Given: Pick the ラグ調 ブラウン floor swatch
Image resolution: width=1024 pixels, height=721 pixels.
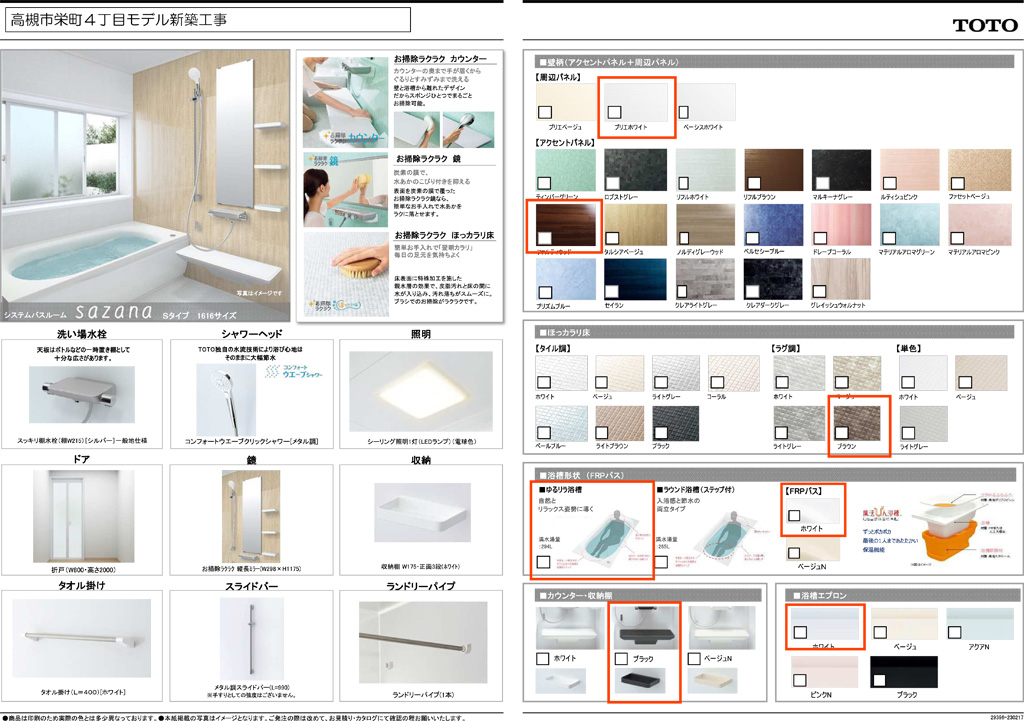Looking at the screenshot, I should click(857, 423).
